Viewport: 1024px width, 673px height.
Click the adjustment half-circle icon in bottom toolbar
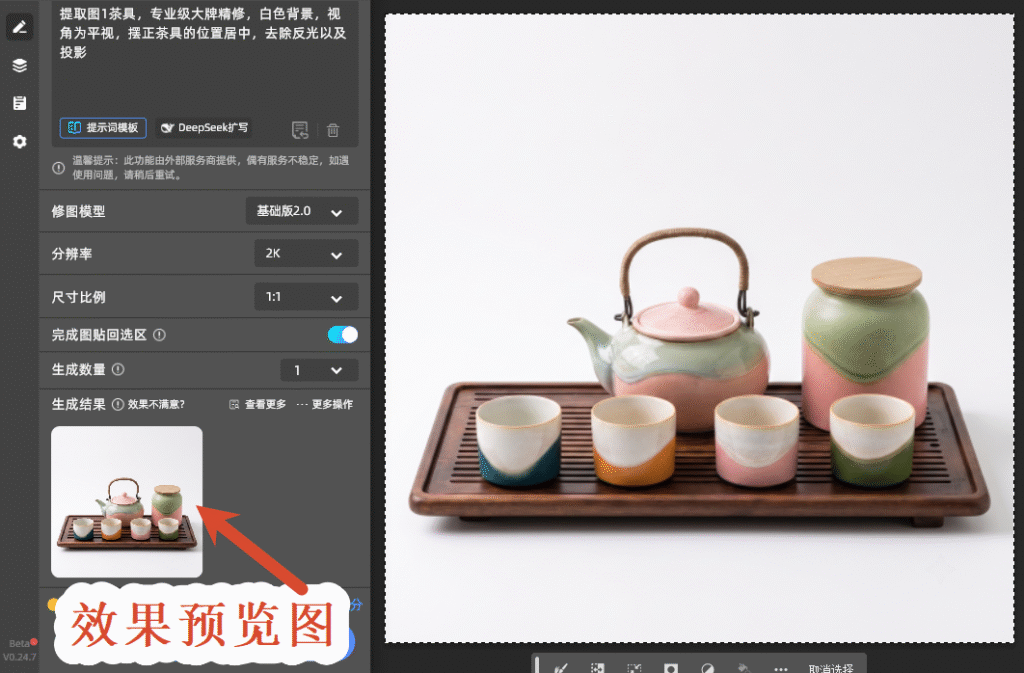click(x=707, y=668)
